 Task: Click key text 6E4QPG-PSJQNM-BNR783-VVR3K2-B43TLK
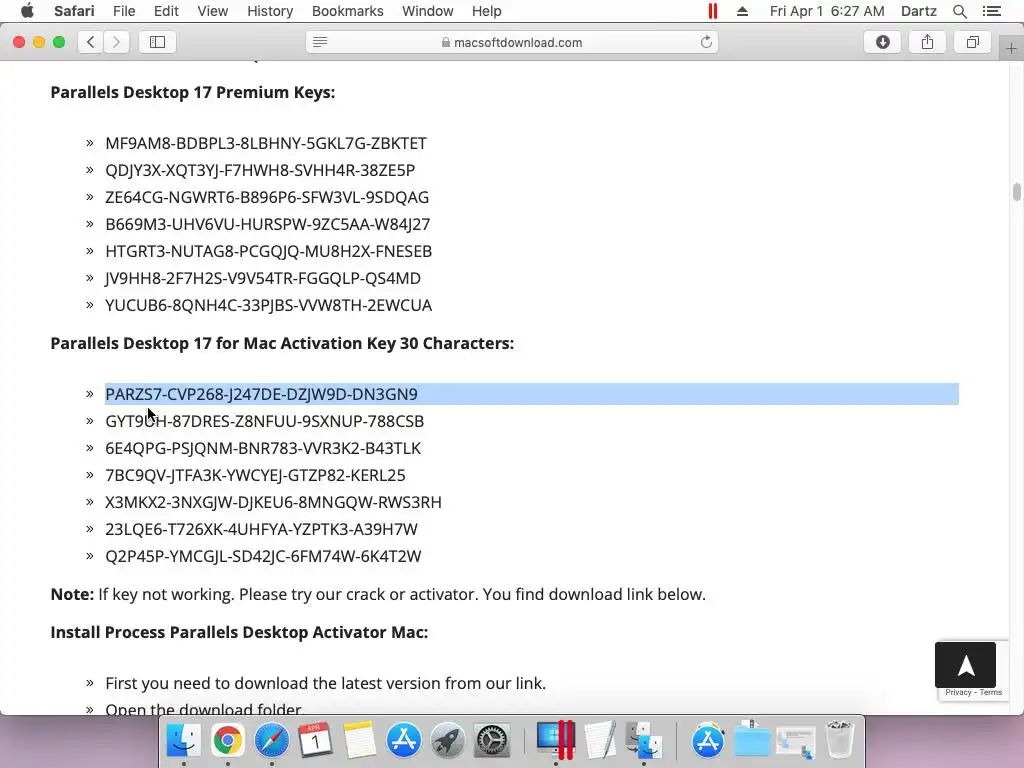(x=263, y=448)
